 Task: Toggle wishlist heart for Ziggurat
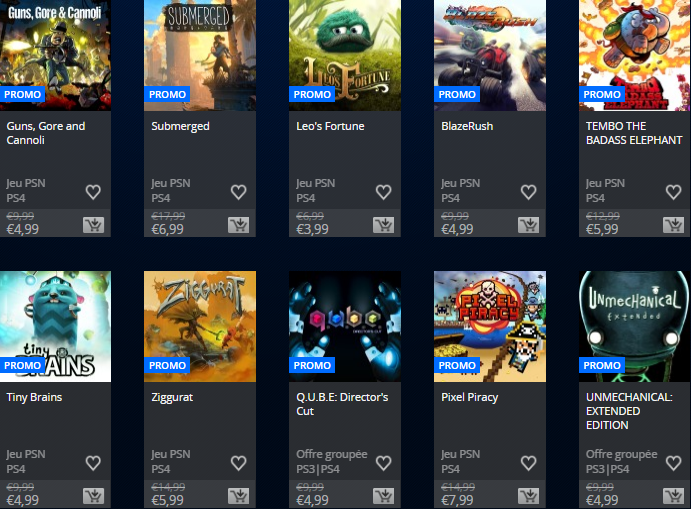[238, 463]
